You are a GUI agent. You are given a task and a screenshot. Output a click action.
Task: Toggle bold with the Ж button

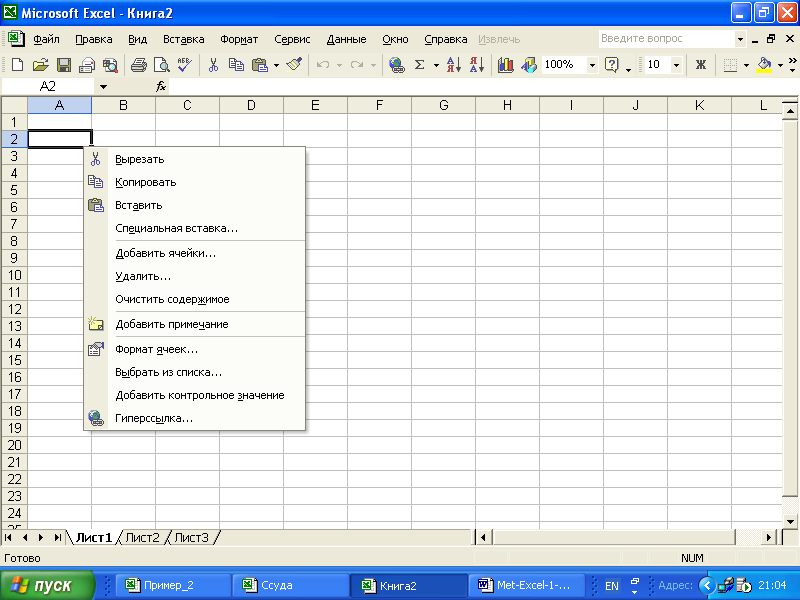701,65
